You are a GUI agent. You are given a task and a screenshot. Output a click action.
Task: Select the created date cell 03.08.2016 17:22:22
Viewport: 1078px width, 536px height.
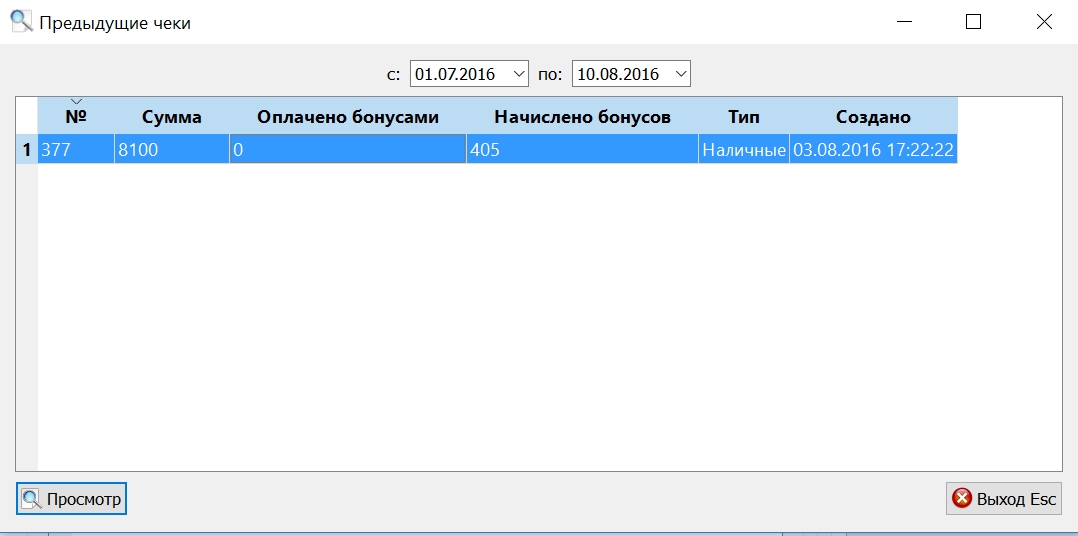pyautogui.click(x=873, y=150)
